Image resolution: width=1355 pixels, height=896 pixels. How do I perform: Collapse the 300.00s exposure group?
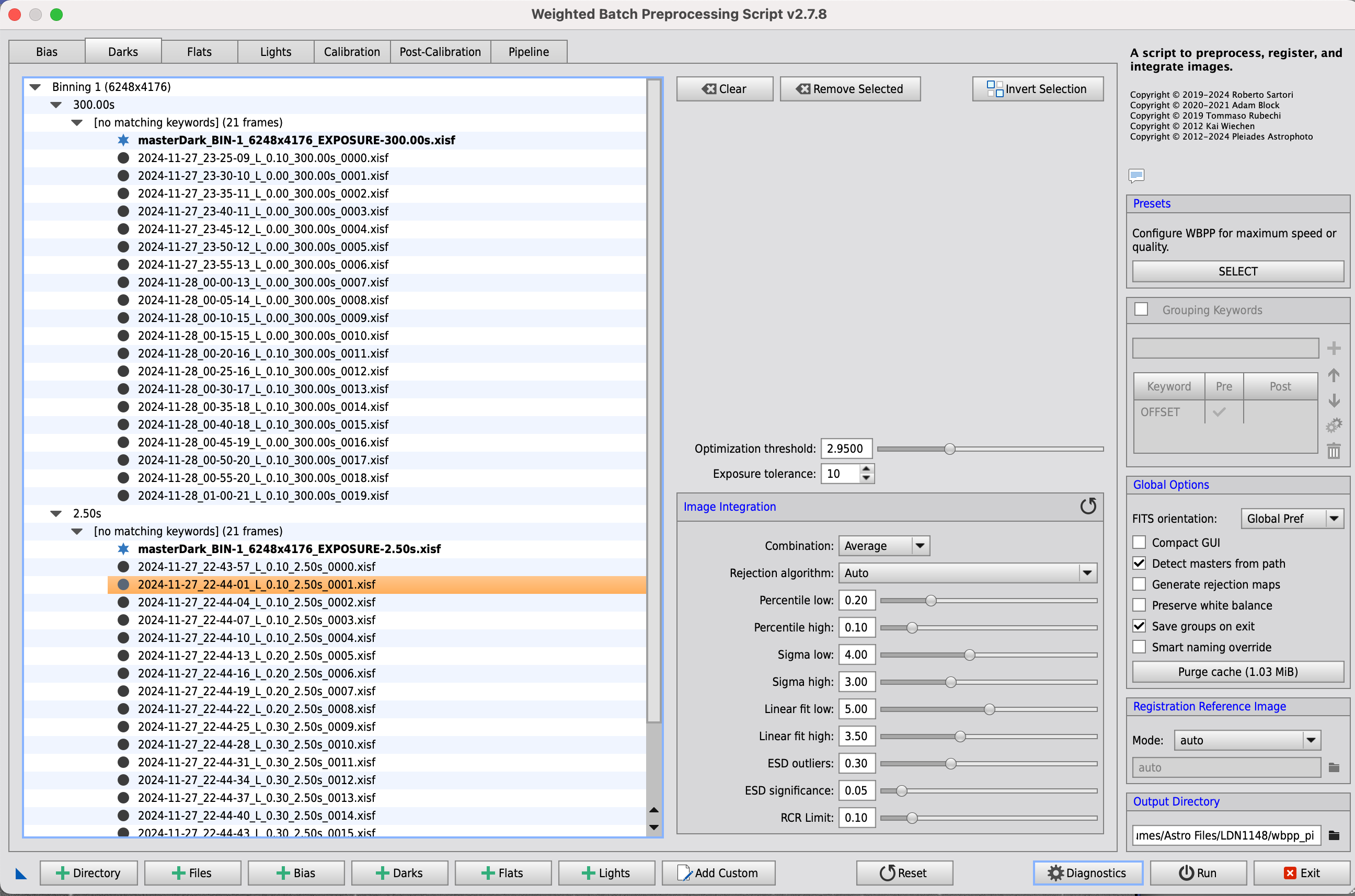56,105
